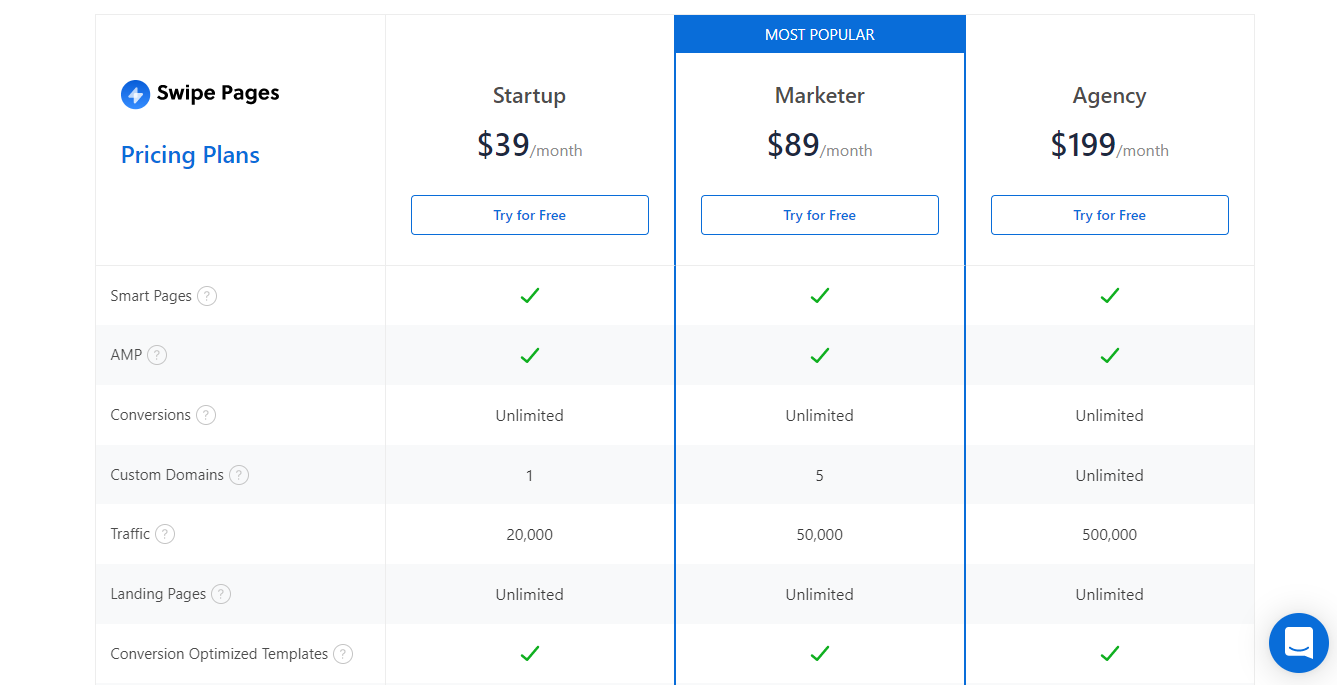Click the Agency plan $199 price
This screenshot has width=1337, height=685.
coord(1083,146)
